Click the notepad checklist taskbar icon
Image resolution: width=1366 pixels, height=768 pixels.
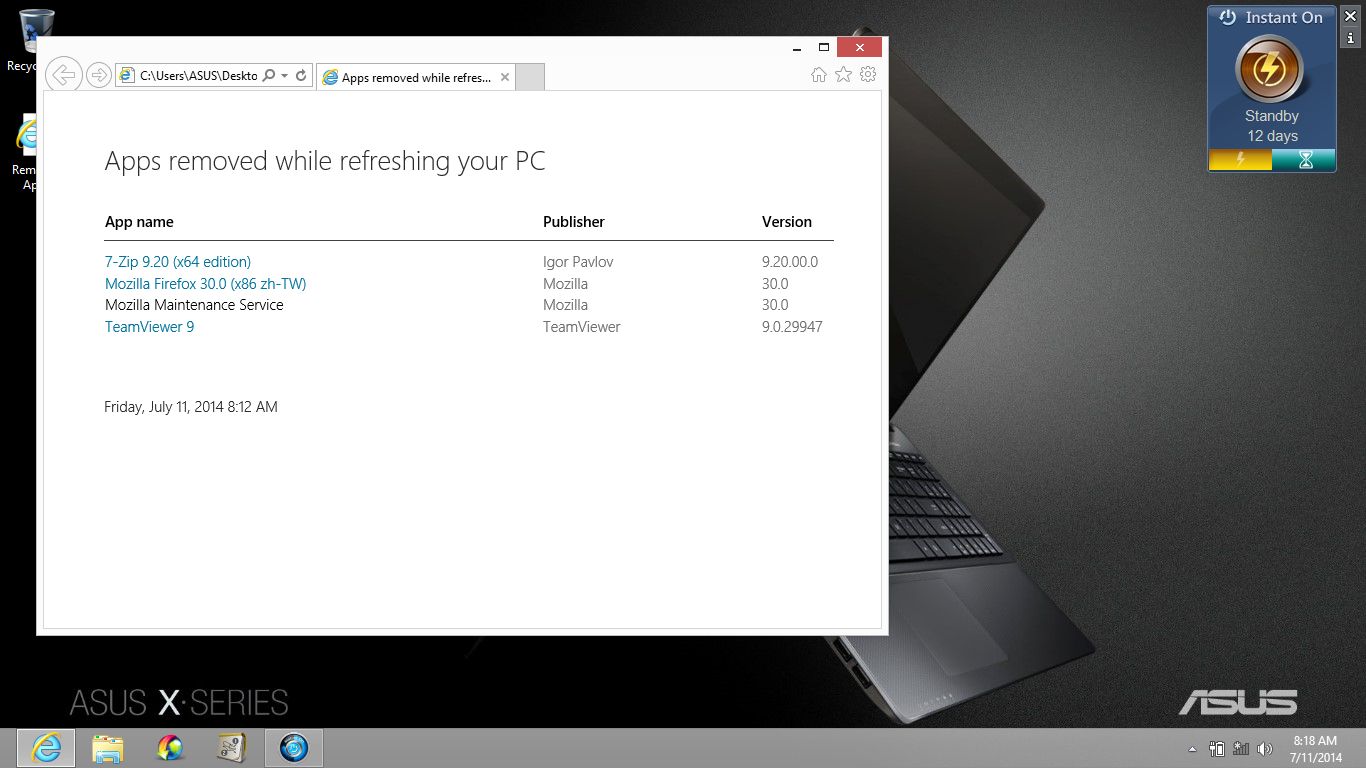(x=232, y=748)
